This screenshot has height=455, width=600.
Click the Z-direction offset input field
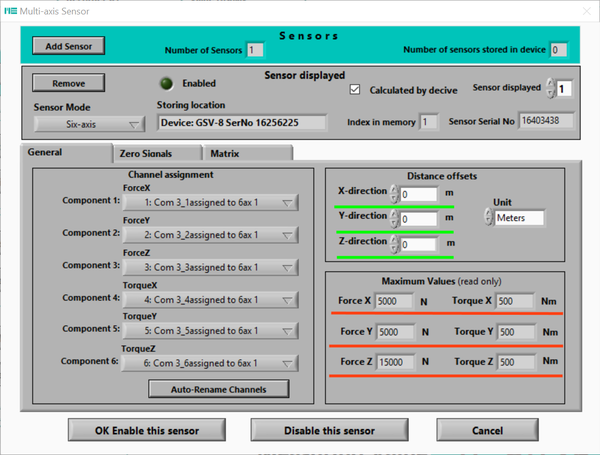419,244
